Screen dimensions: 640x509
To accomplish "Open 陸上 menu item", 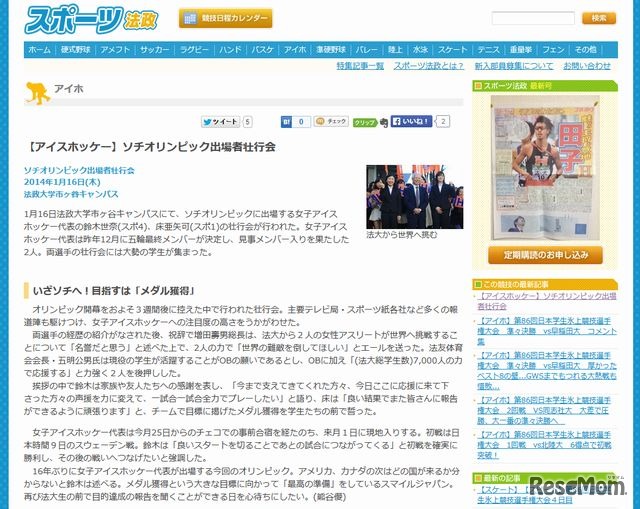I will point(395,50).
